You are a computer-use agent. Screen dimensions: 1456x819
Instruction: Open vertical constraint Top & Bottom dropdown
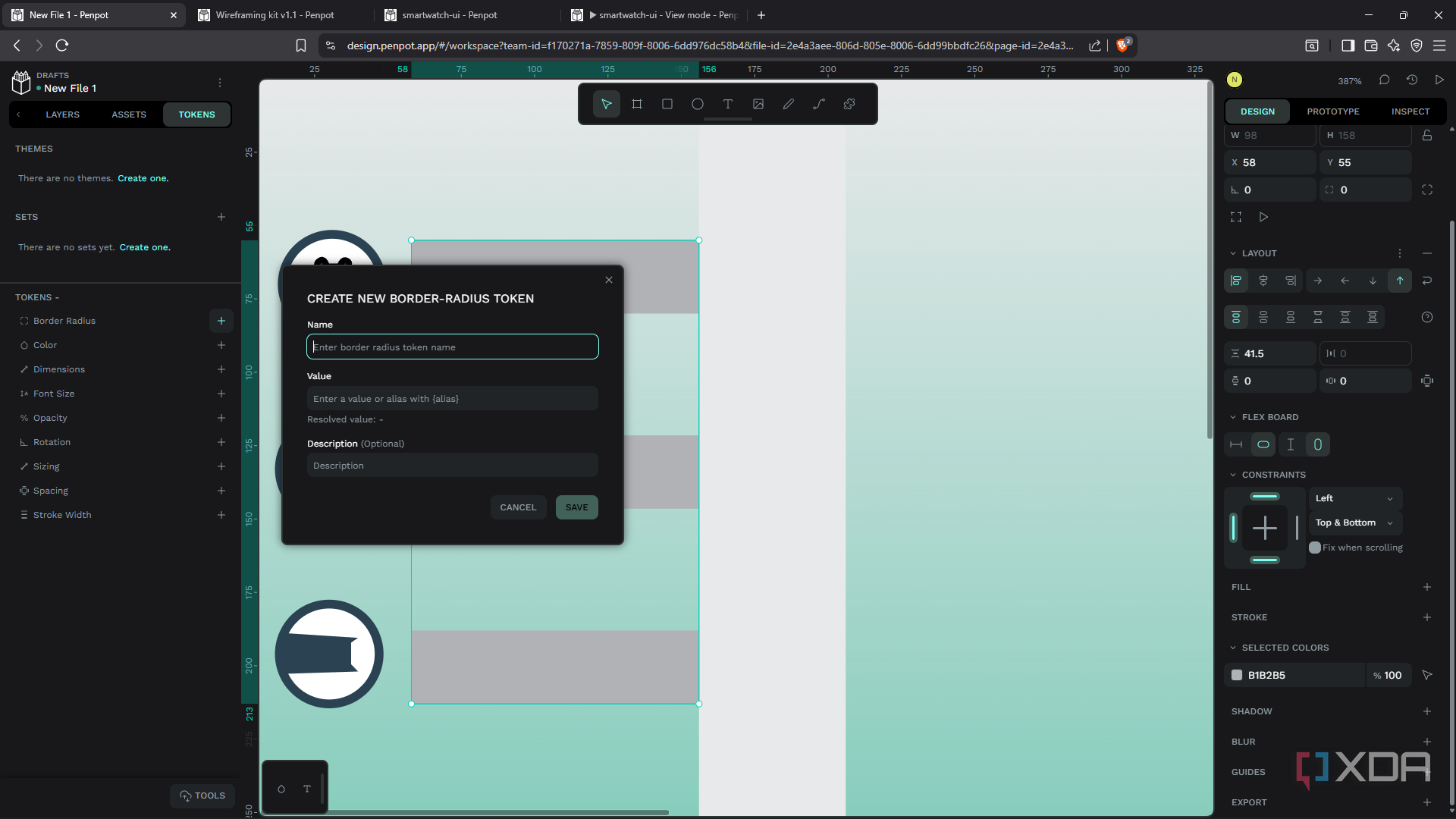point(1355,522)
